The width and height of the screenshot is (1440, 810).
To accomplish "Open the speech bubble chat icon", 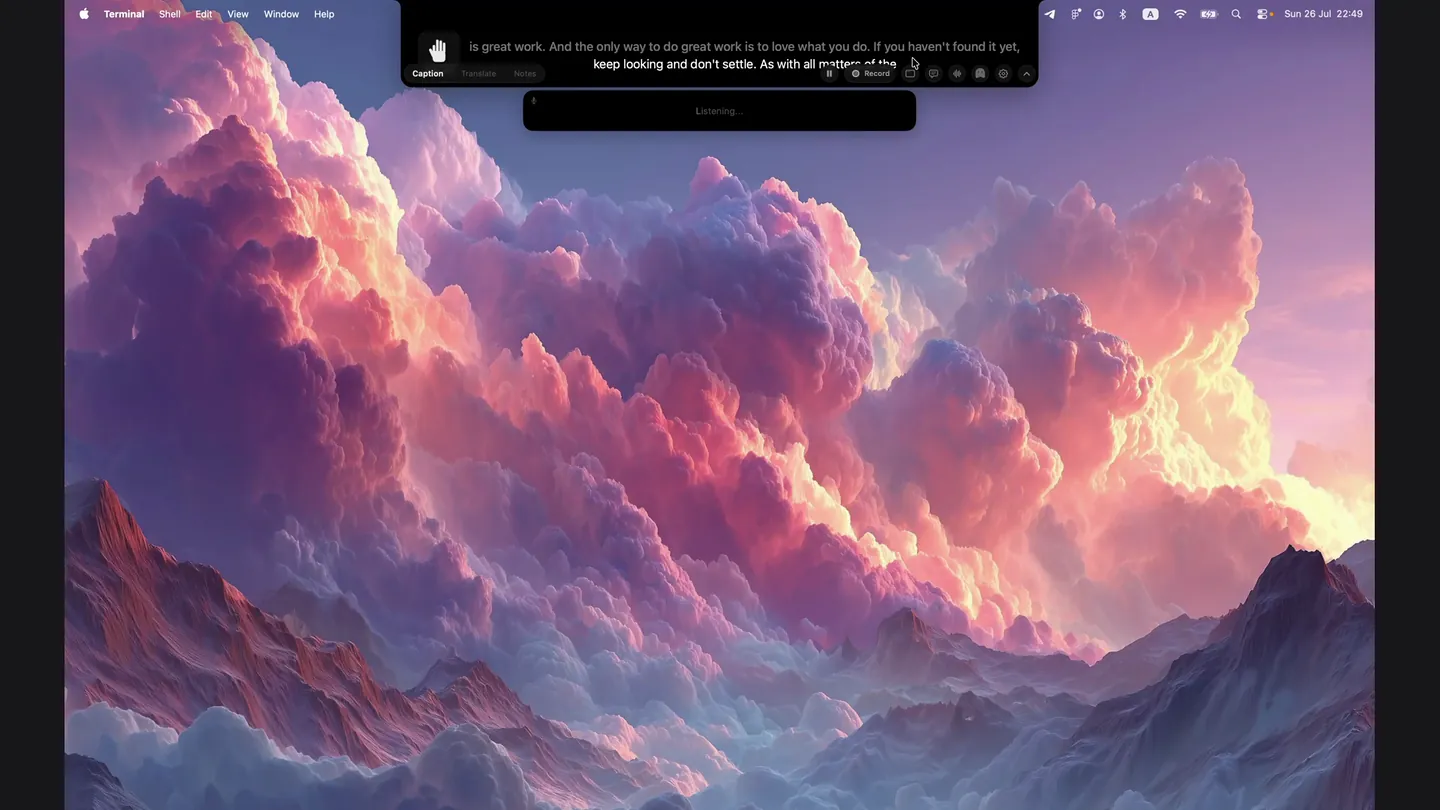I will (933, 74).
